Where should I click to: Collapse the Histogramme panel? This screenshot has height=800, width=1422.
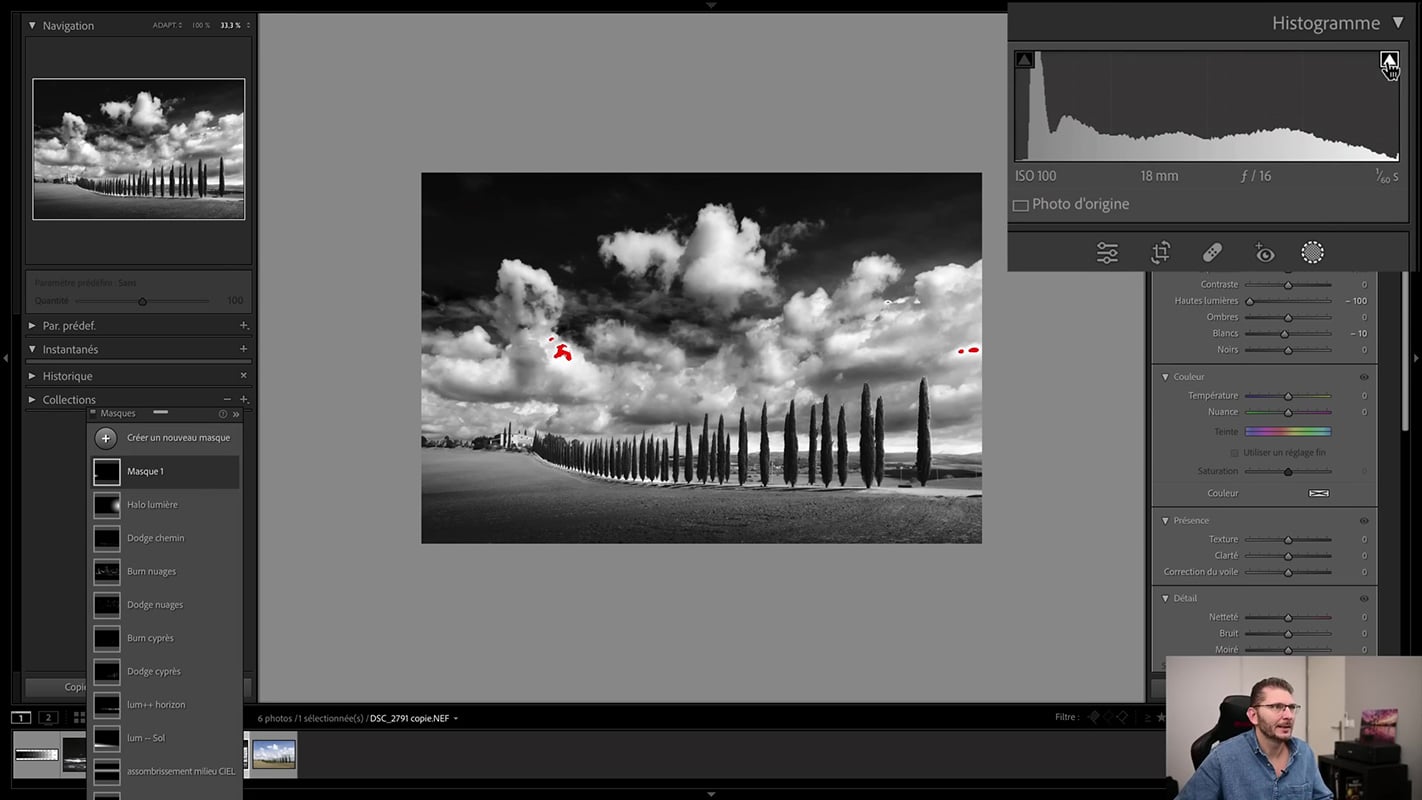pyautogui.click(x=1398, y=23)
